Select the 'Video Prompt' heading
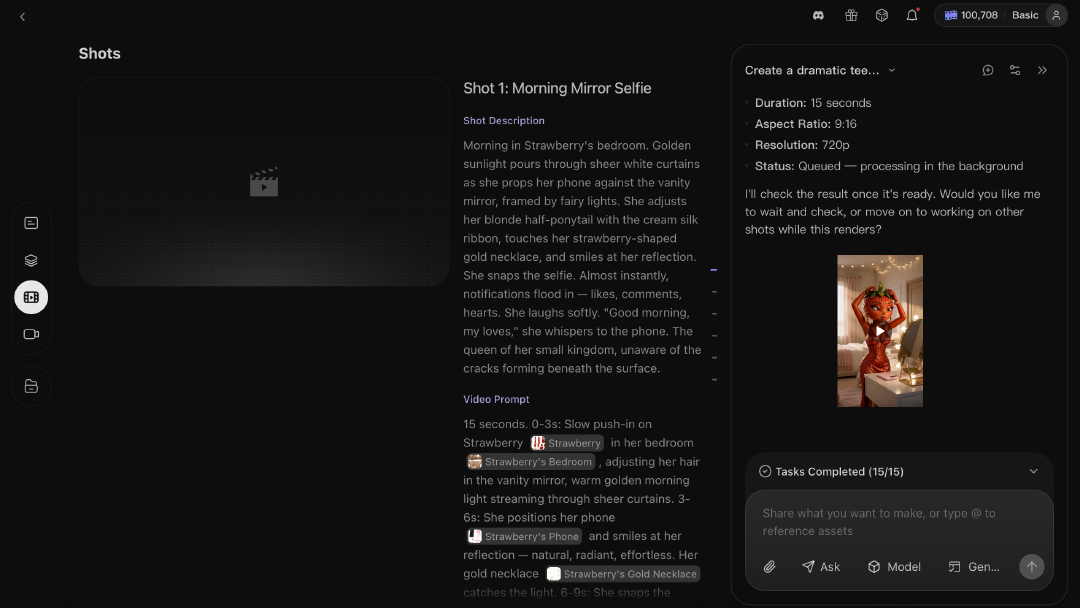1080x608 pixels. (x=496, y=399)
